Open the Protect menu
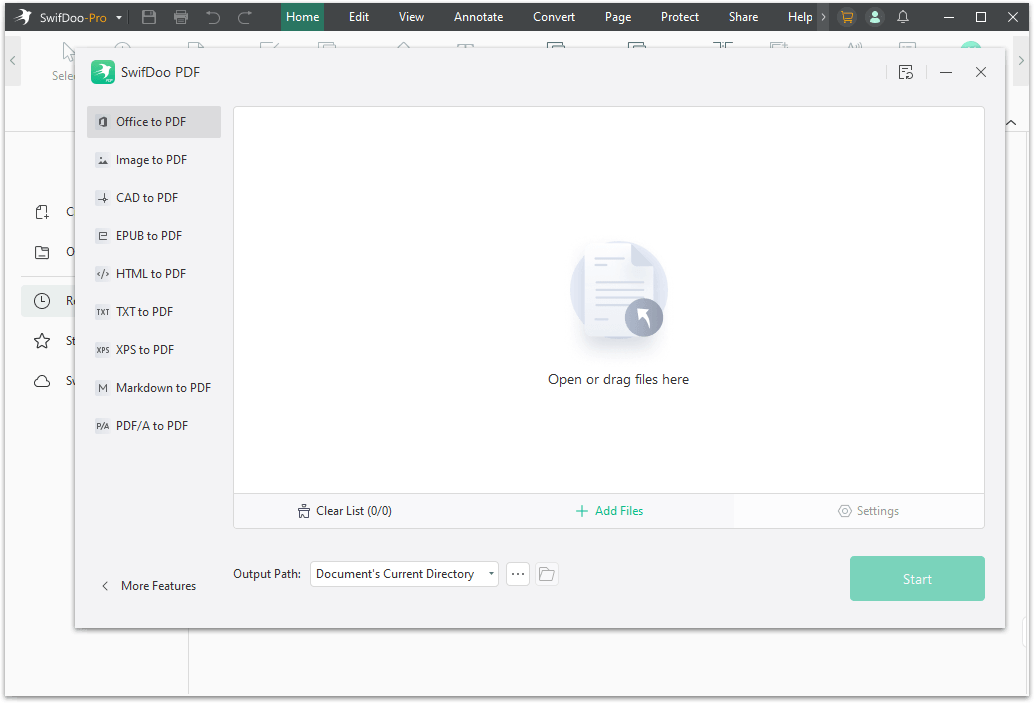 679,16
